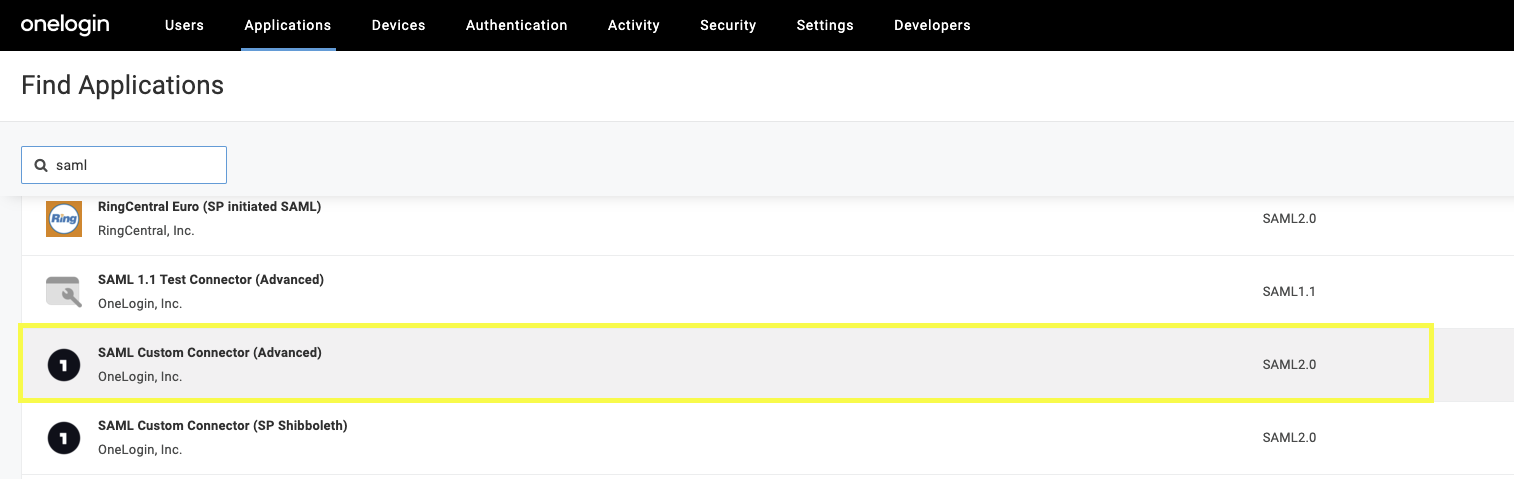1514x479 pixels.
Task: Select RingCentral Euro (SP initiated SAML) title
Action: point(209,207)
